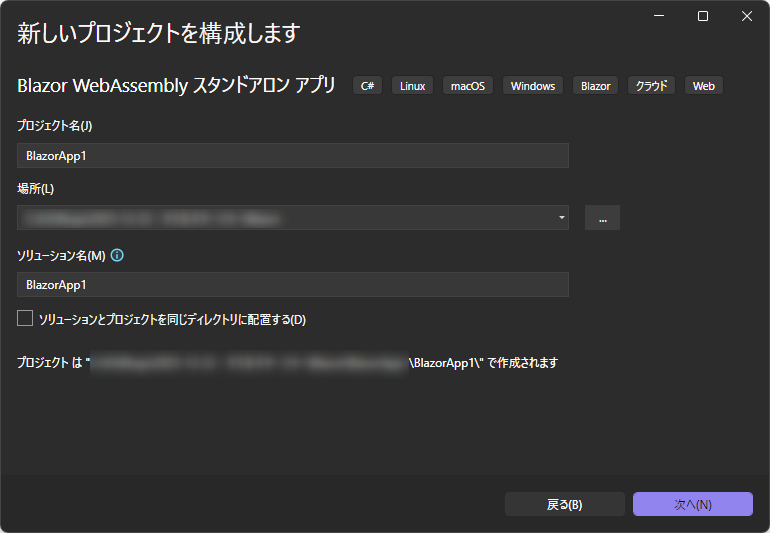Click the Windows tag
Image resolution: width=770 pixels, height=533 pixels.
click(x=533, y=85)
